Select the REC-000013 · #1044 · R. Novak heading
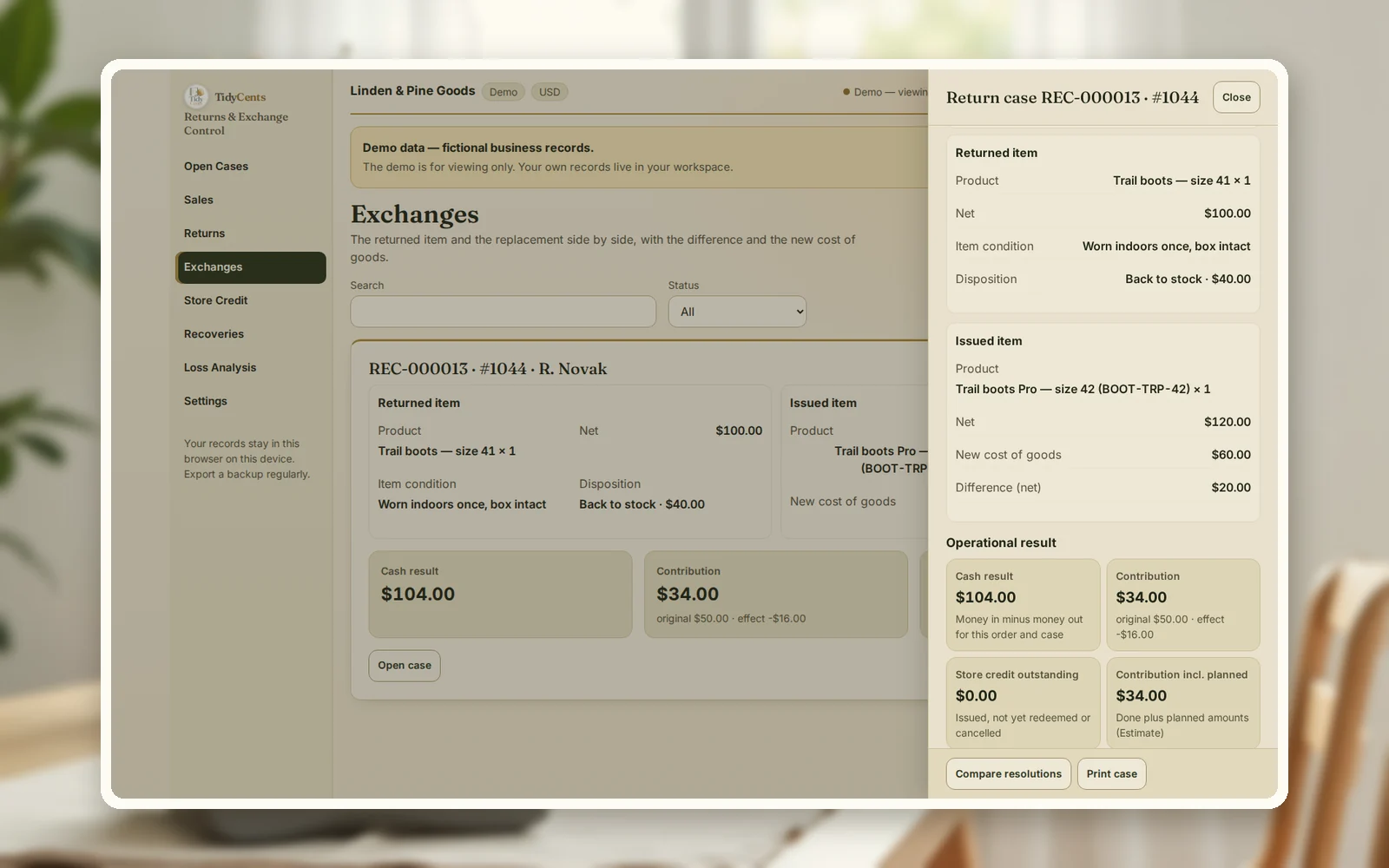1389x868 pixels. [488, 369]
